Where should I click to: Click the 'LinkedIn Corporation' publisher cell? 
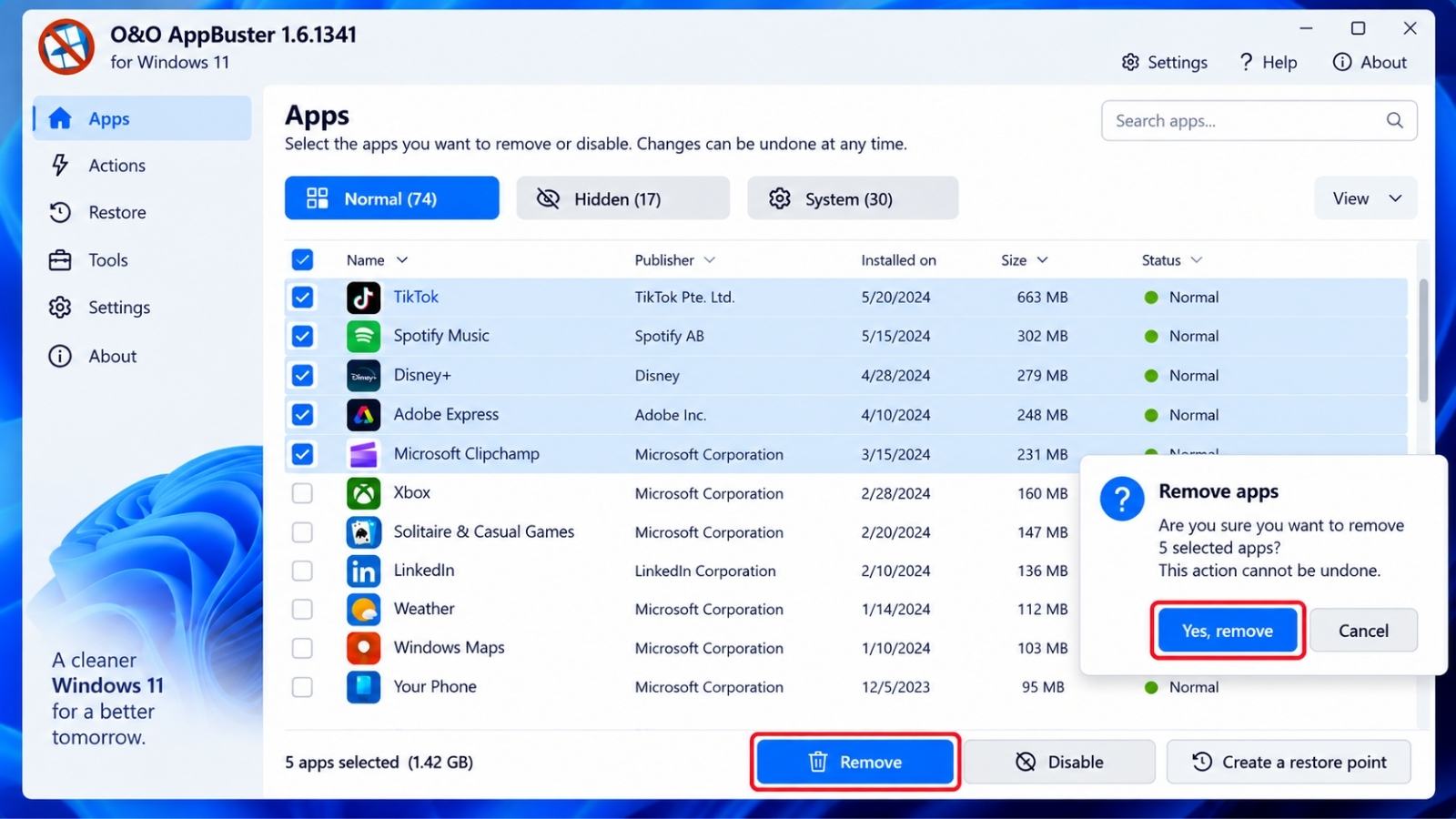coord(705,571)
